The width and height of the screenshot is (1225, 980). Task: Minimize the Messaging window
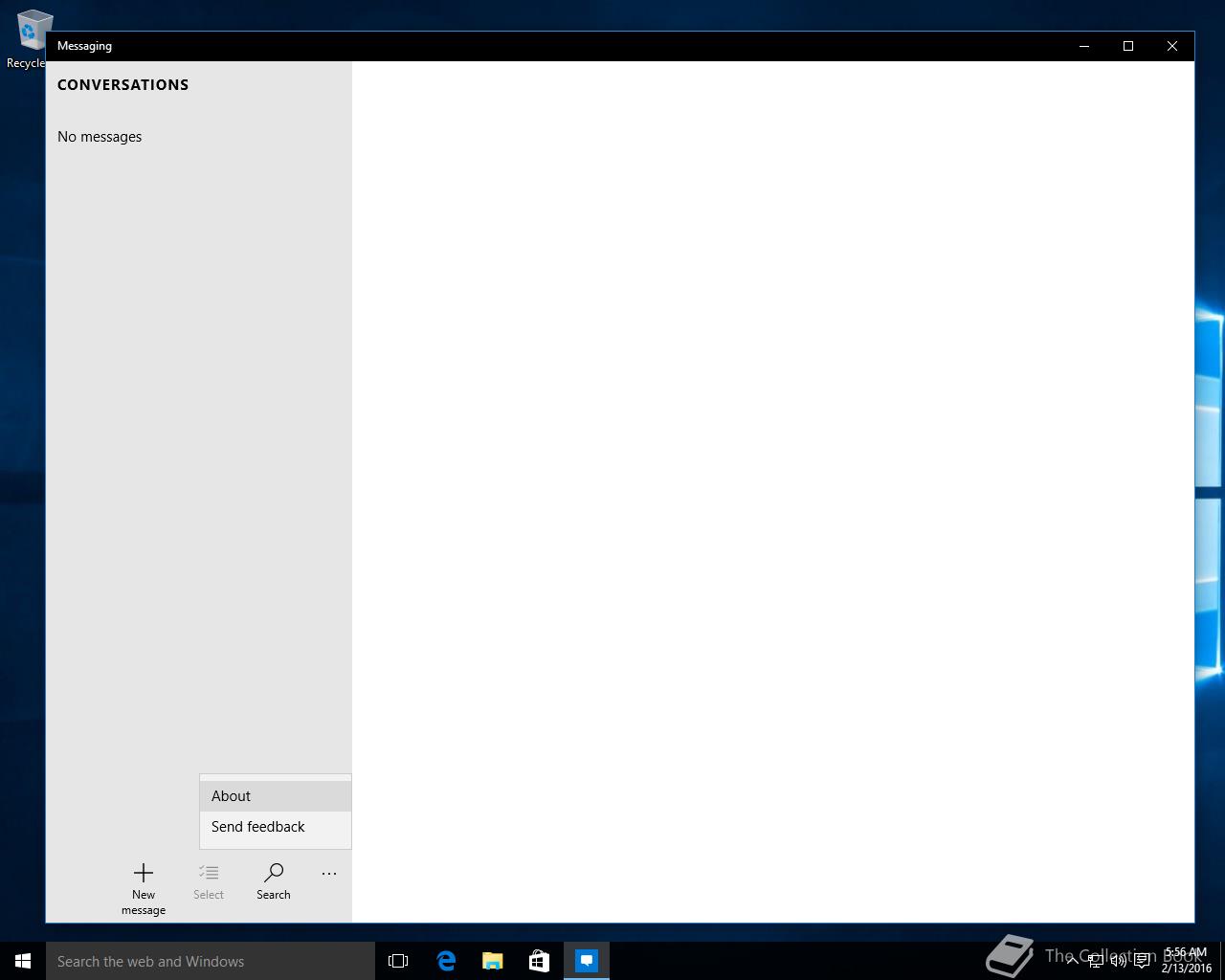(x=1084, y=46)
